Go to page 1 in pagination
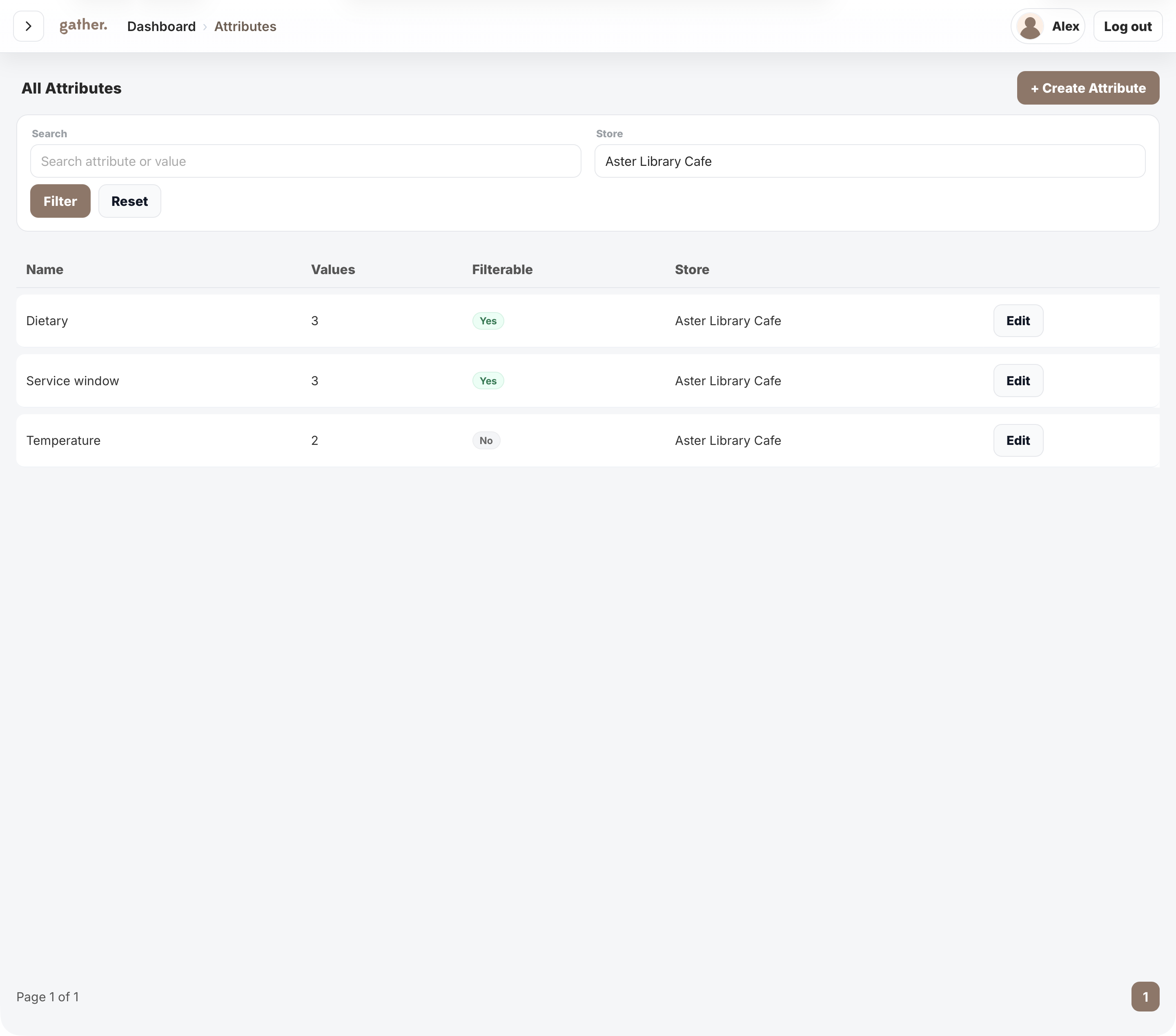This screenshot has width=1176, height=1036. (x=1145, y=997)
